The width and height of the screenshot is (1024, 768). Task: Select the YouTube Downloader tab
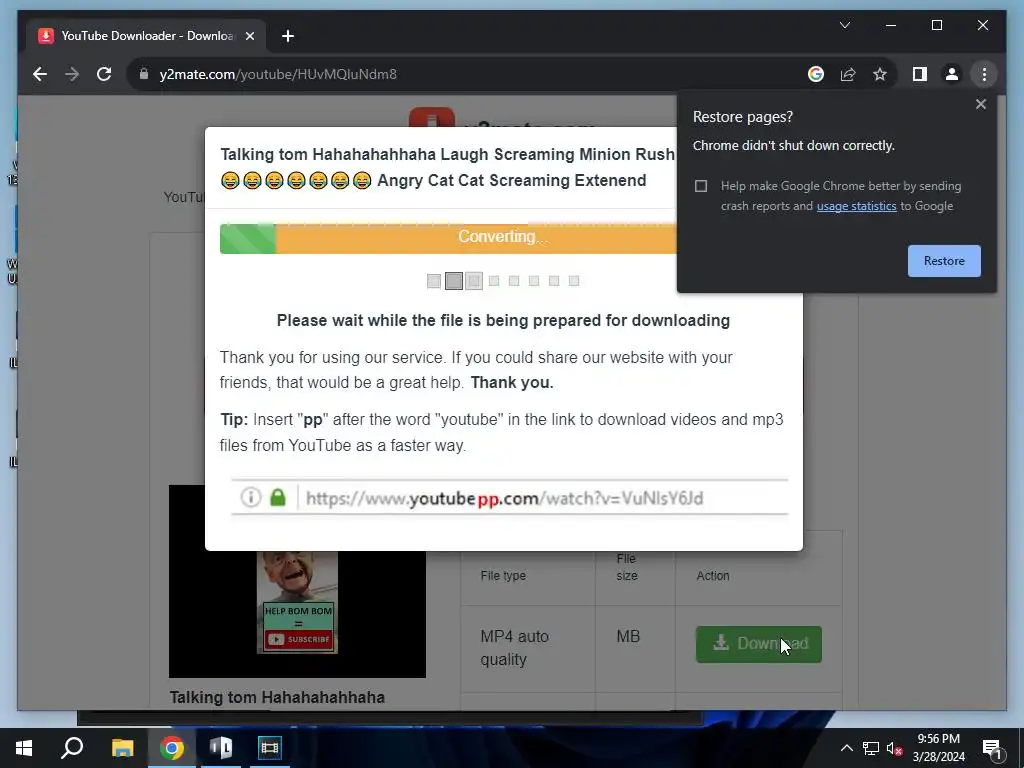[x=146, y=36]
